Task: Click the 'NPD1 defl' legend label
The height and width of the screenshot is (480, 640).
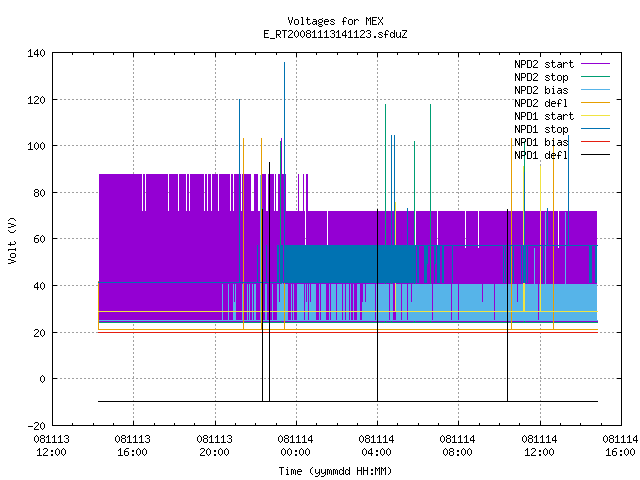Action: pyautogui.click(x=541, y=156)
